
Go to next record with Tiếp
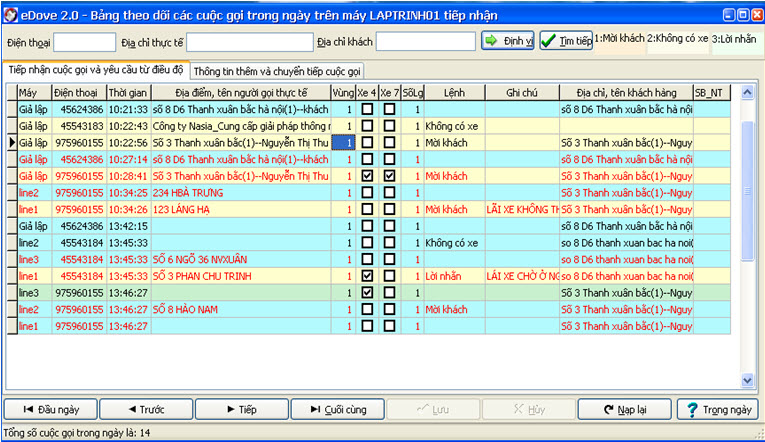tap(241, 409)
